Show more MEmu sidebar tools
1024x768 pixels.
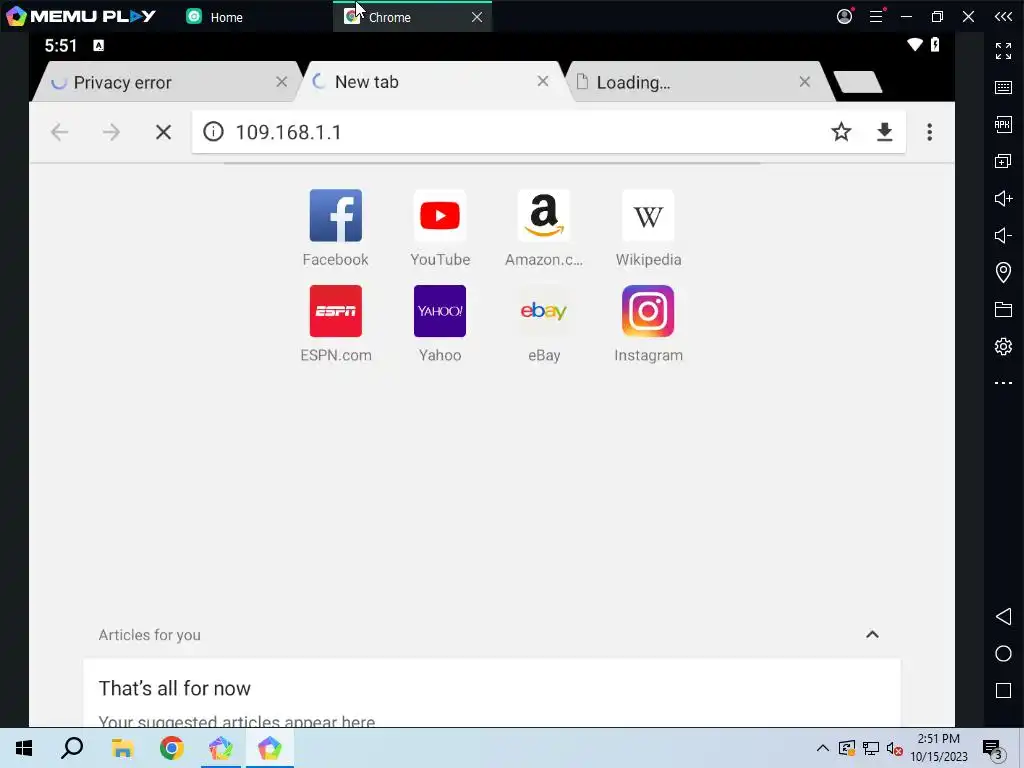[1003, 383]
